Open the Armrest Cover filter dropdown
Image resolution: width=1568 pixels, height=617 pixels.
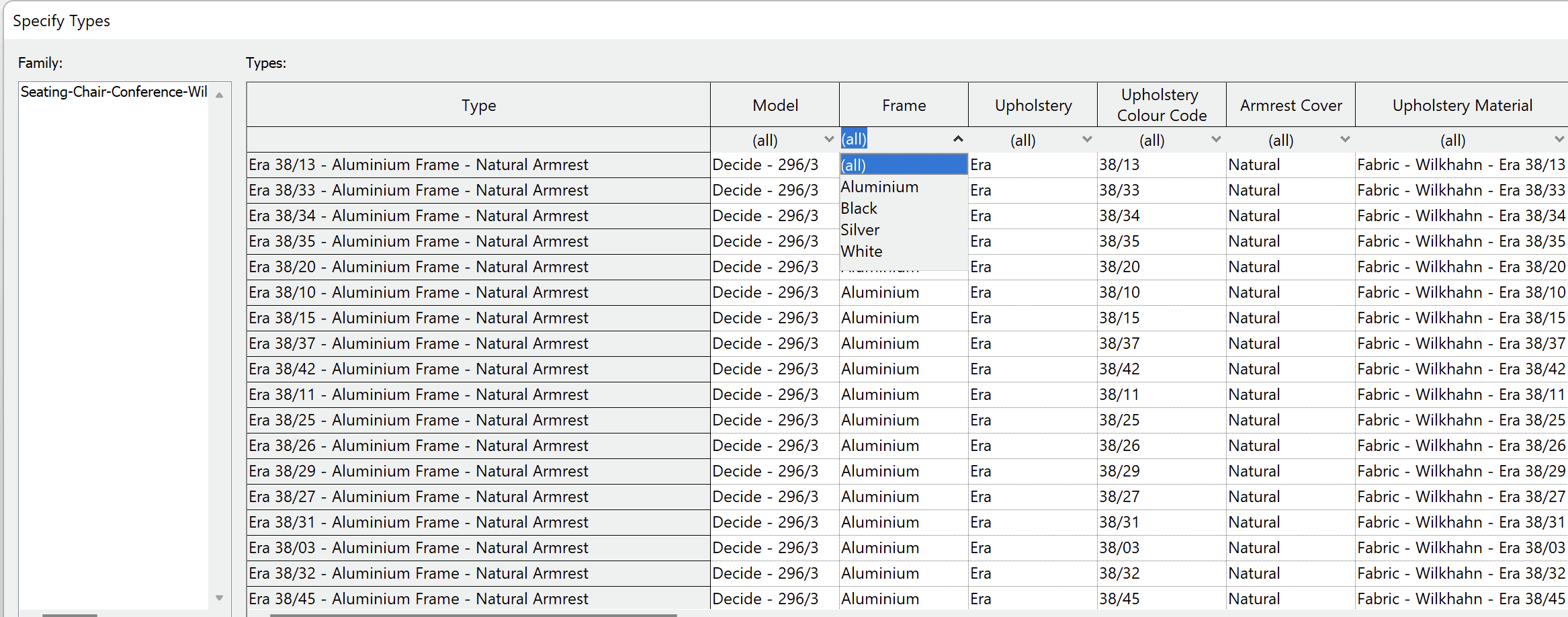pos(1344,139)
